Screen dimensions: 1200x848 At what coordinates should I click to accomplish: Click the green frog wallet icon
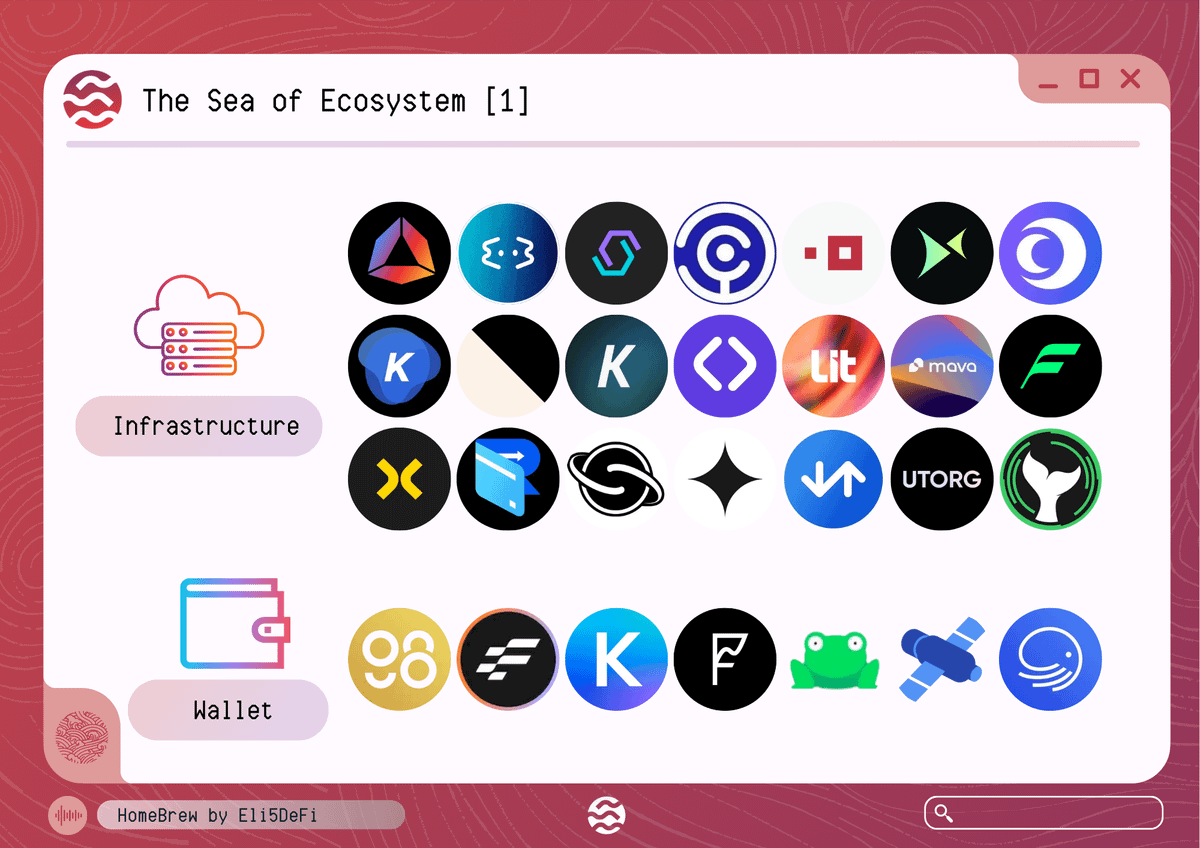[833, 661]
